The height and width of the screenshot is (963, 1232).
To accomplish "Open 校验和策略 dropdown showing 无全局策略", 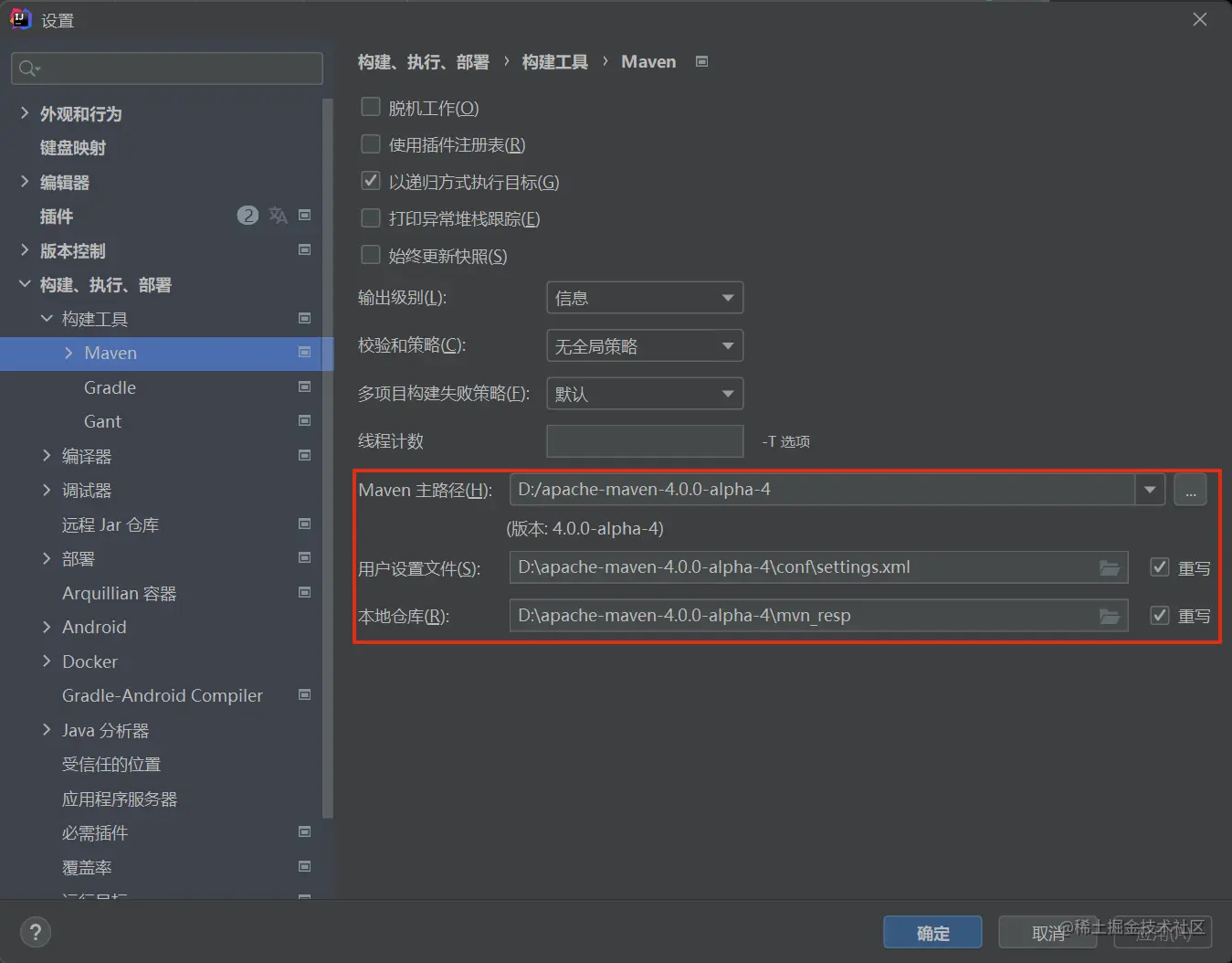I will tap(645, 345).
